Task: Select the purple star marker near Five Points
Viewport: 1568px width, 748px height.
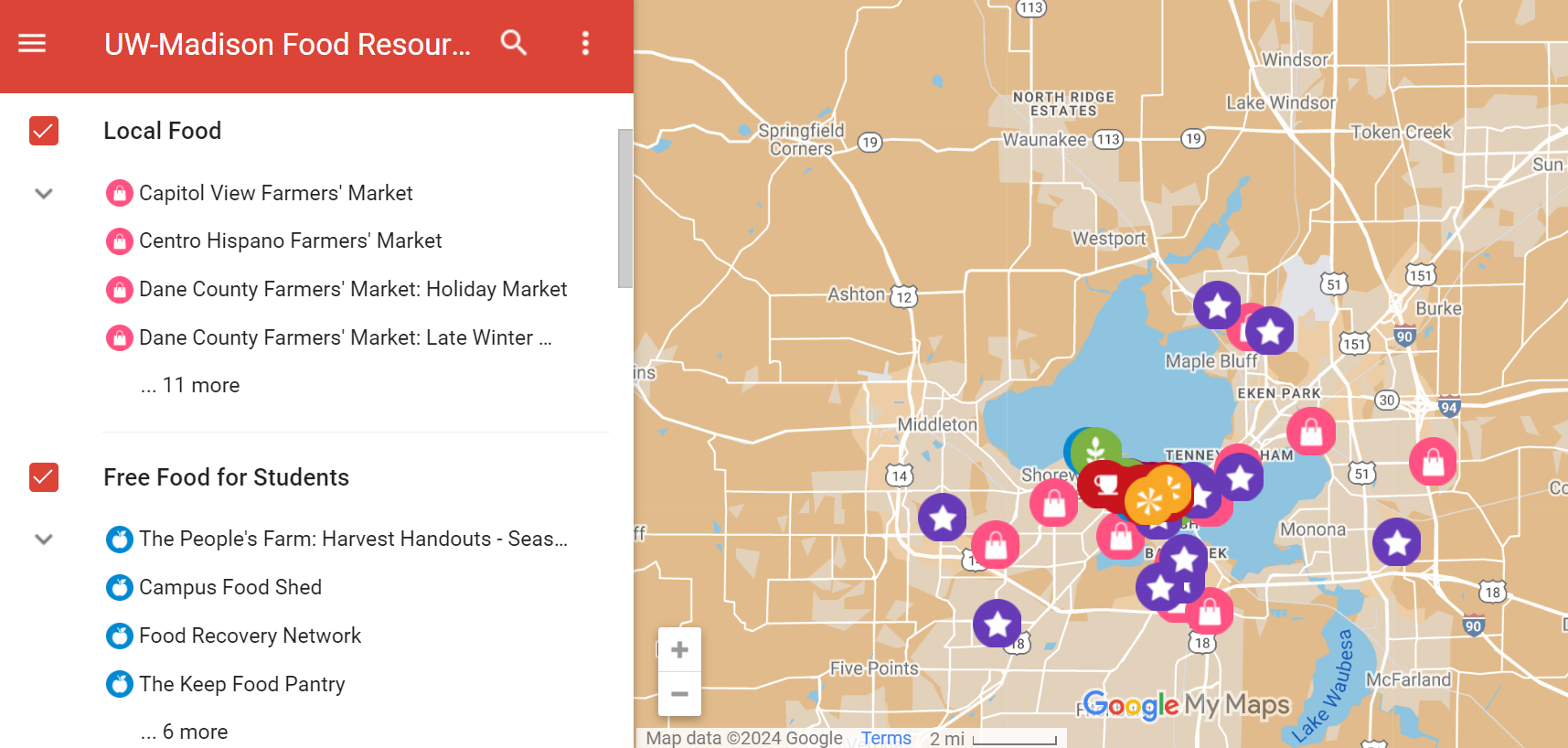Action: tap(997, 624)
